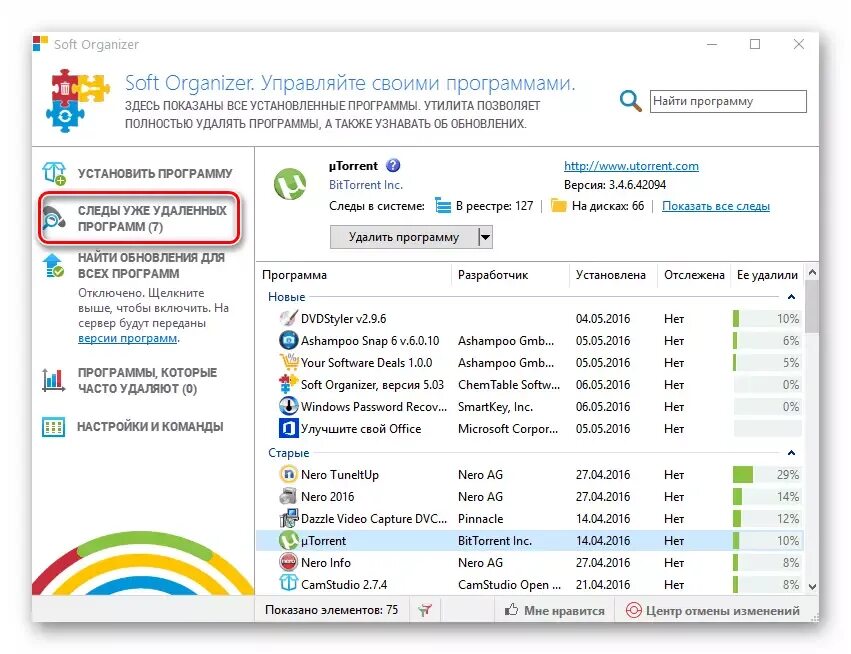The width and height of the screenshot is (851, 654).
Task: Click the BitTorrent Inc. developer link
Action: pyautogui.click(x=366, y=185)
